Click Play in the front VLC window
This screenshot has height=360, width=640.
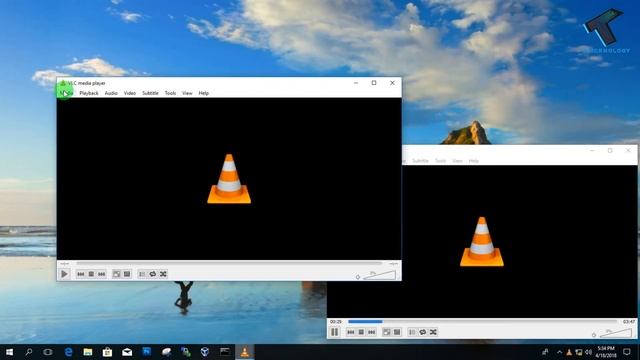pos(64,274)
